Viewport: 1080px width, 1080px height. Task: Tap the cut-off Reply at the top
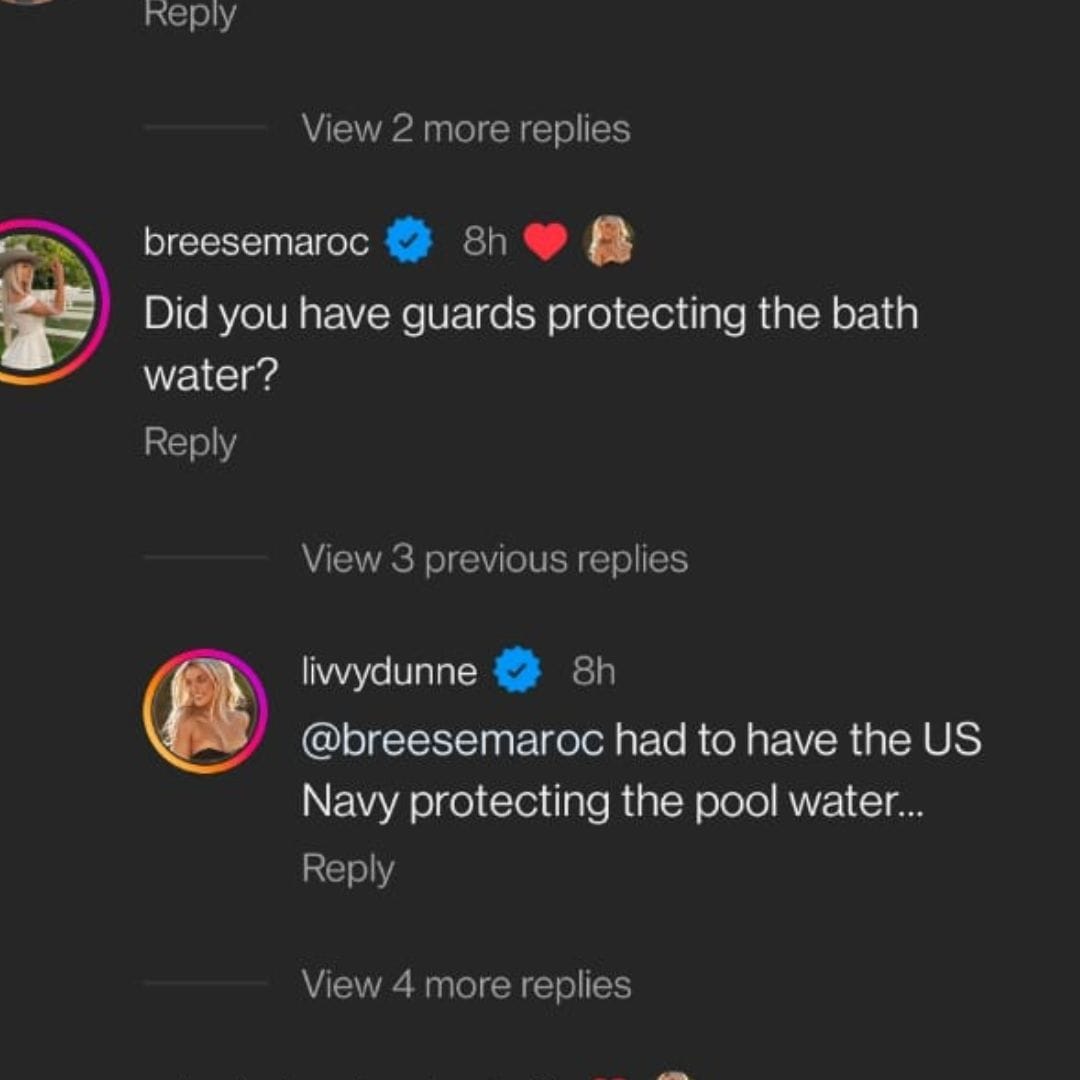pyautogui.click(x=190, y=15)
